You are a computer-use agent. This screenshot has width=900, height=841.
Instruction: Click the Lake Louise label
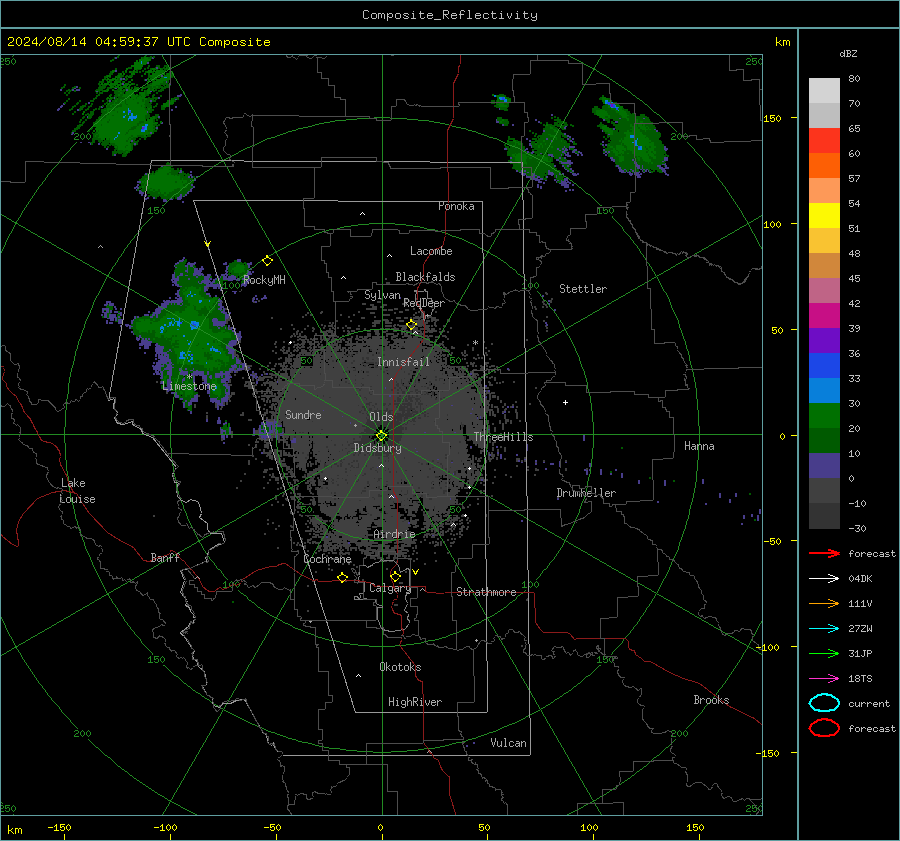77,491
